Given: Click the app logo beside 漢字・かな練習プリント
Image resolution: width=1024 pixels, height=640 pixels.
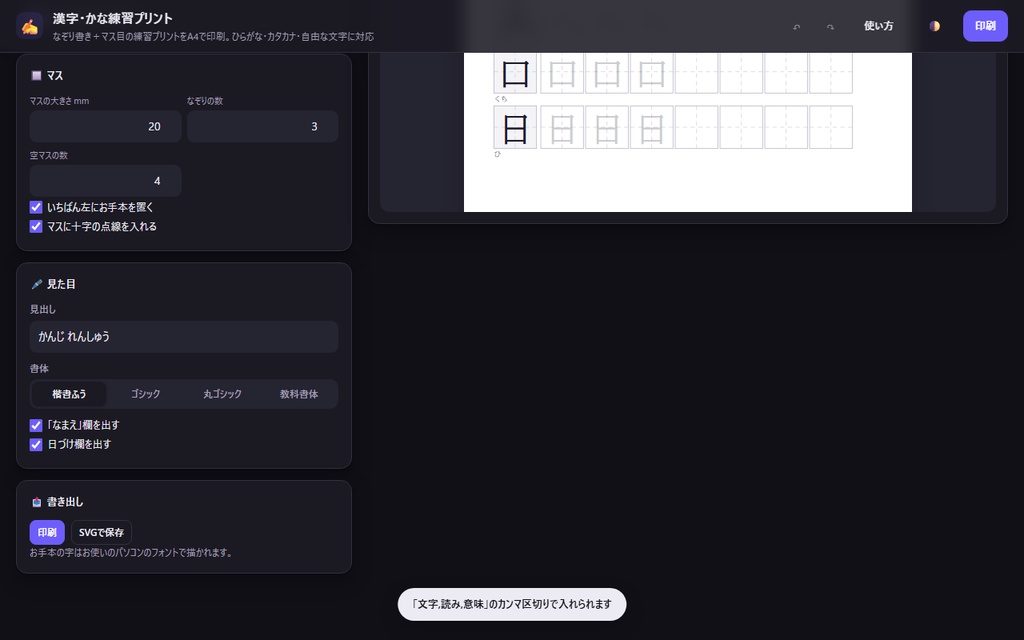Looking at the screenshot, I should point(29,26).
